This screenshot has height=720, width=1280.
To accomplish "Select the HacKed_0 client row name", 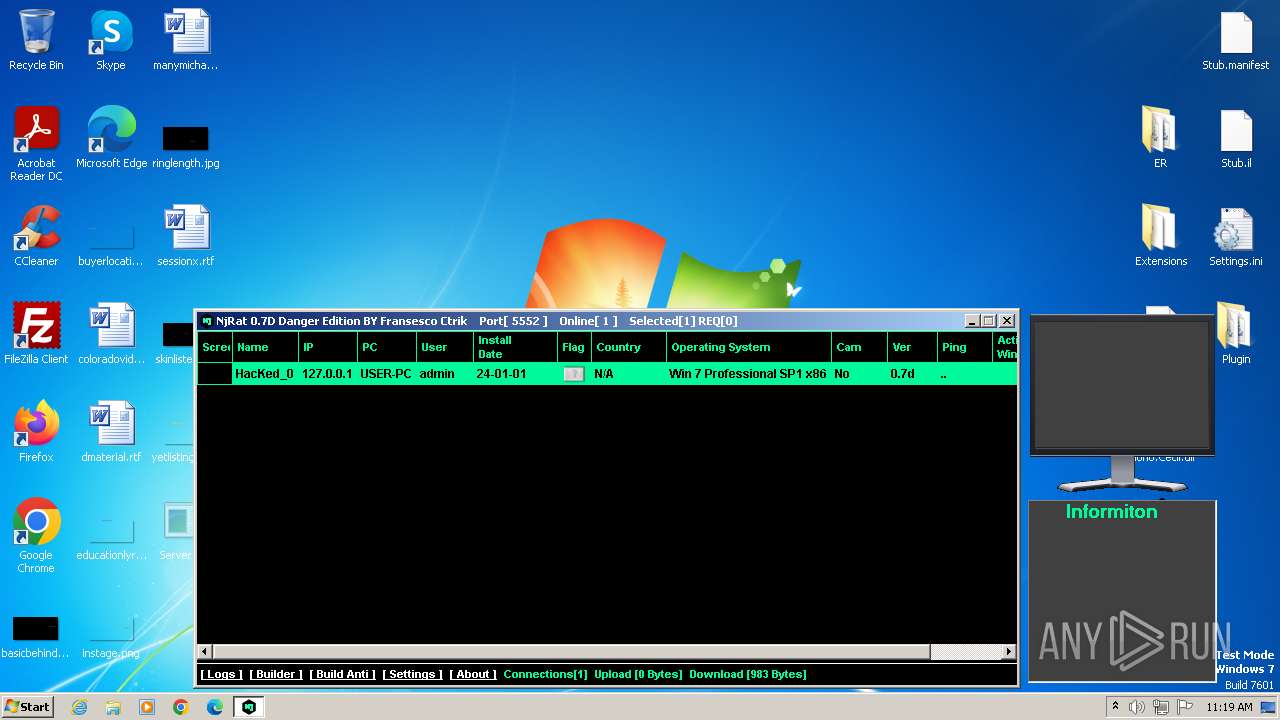I will (264, 374).
